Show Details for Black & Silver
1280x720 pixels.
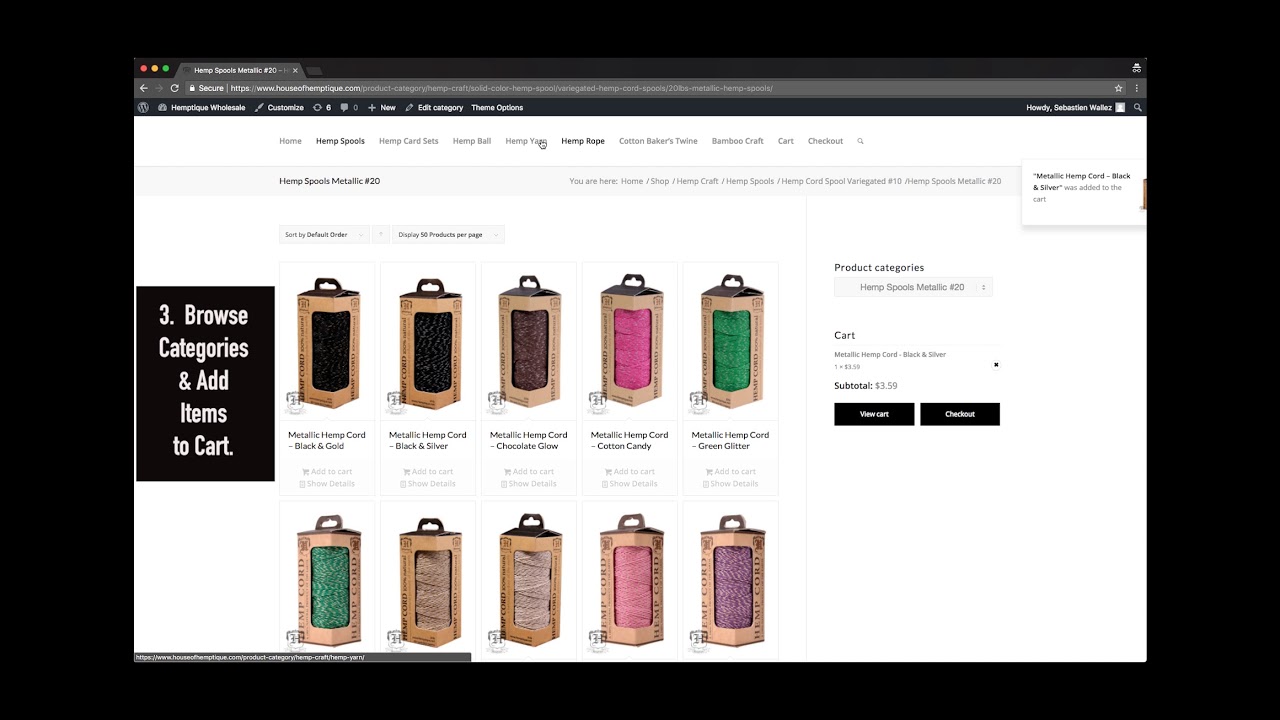(x=428, y=484)
